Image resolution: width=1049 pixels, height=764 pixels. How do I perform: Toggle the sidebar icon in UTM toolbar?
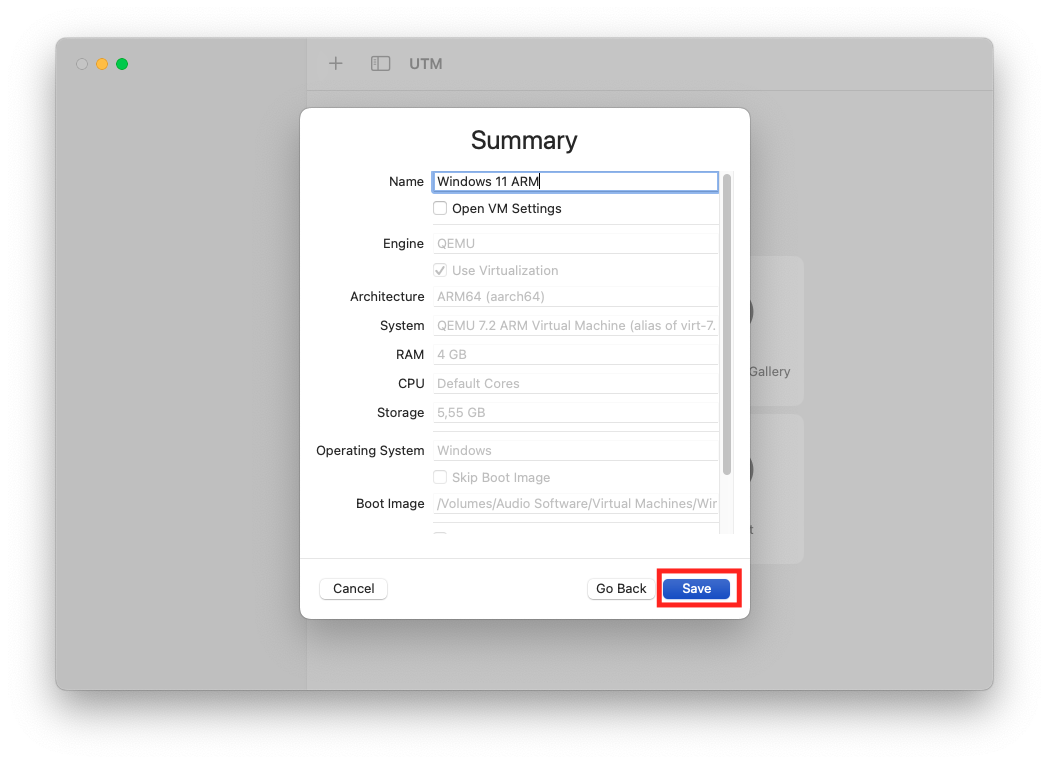tap(380, 64)
